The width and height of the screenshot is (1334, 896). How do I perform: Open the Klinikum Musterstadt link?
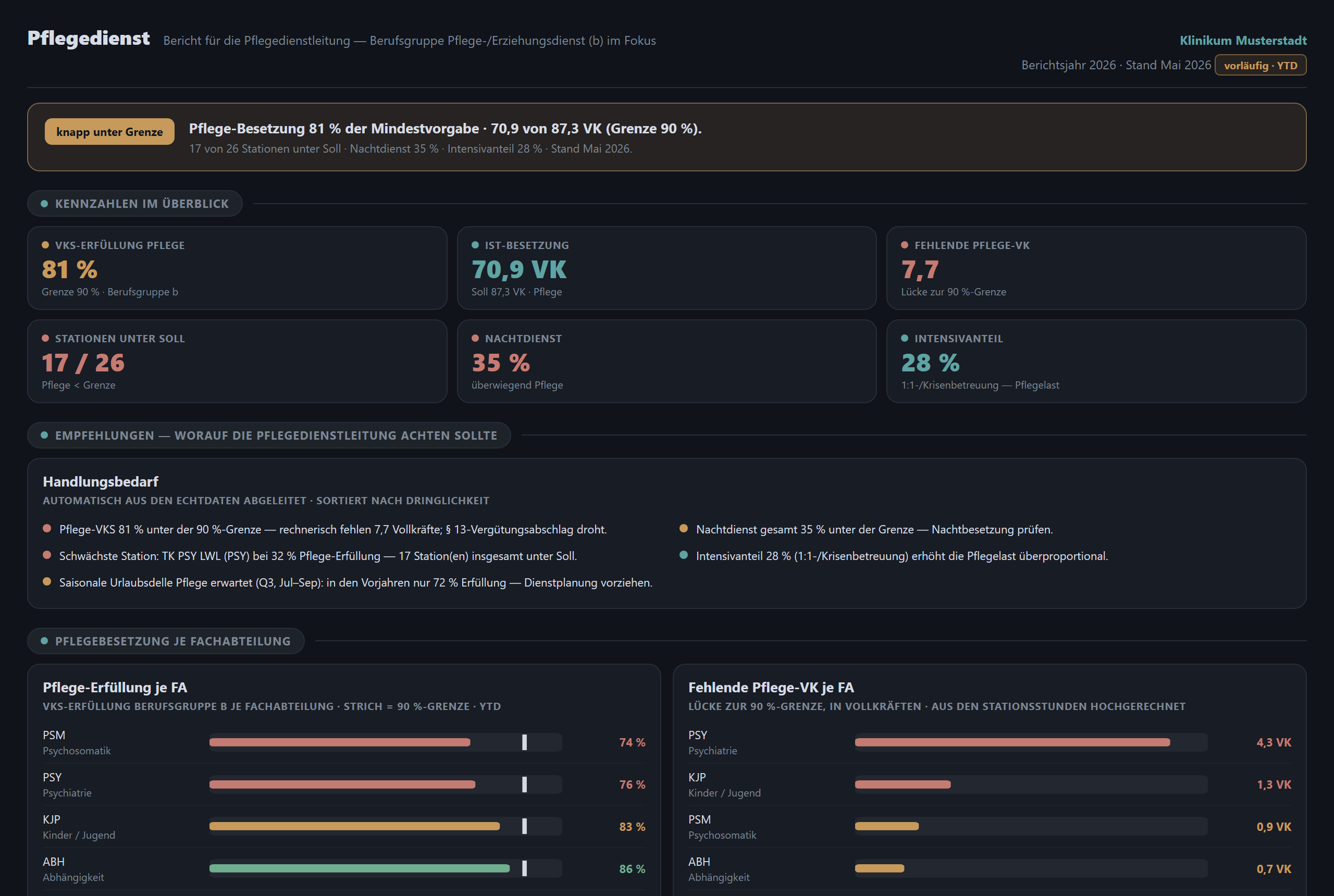tap(1243, 40)
